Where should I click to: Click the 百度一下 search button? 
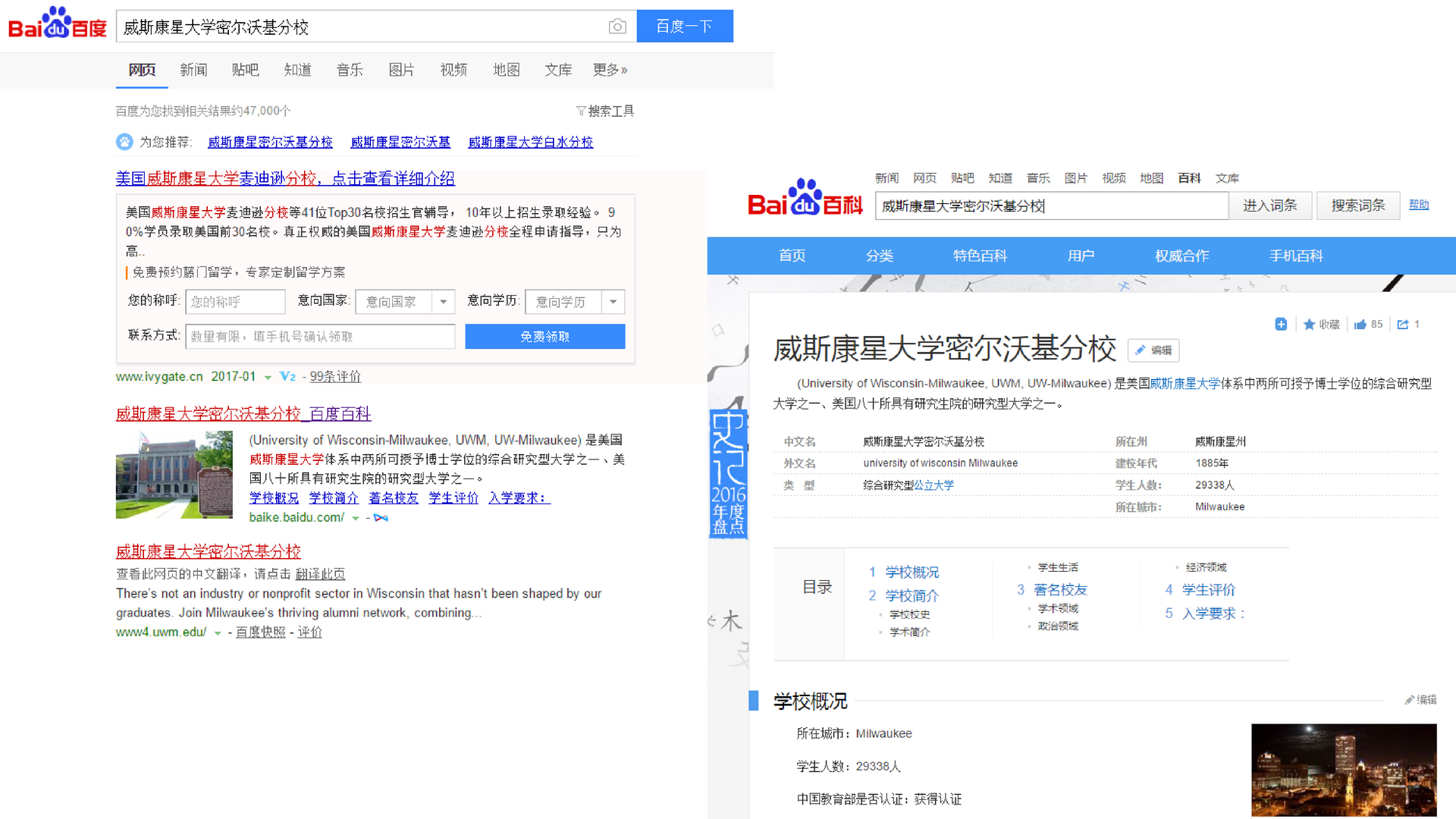coord(685,27)
